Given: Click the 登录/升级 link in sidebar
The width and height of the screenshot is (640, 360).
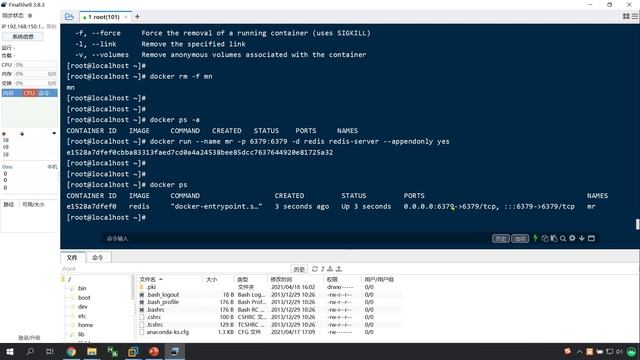Looking at the screenshot, I should [x=29, y=338].
